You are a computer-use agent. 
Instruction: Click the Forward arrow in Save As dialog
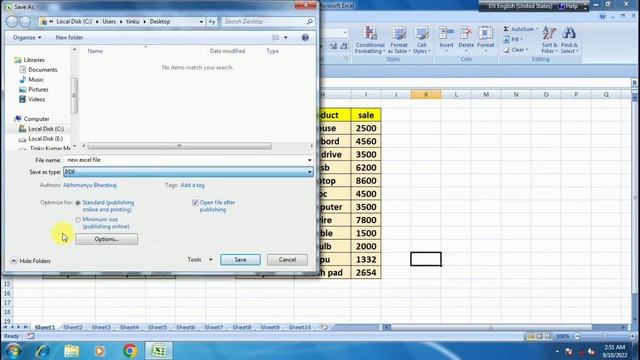coord(25,22)
